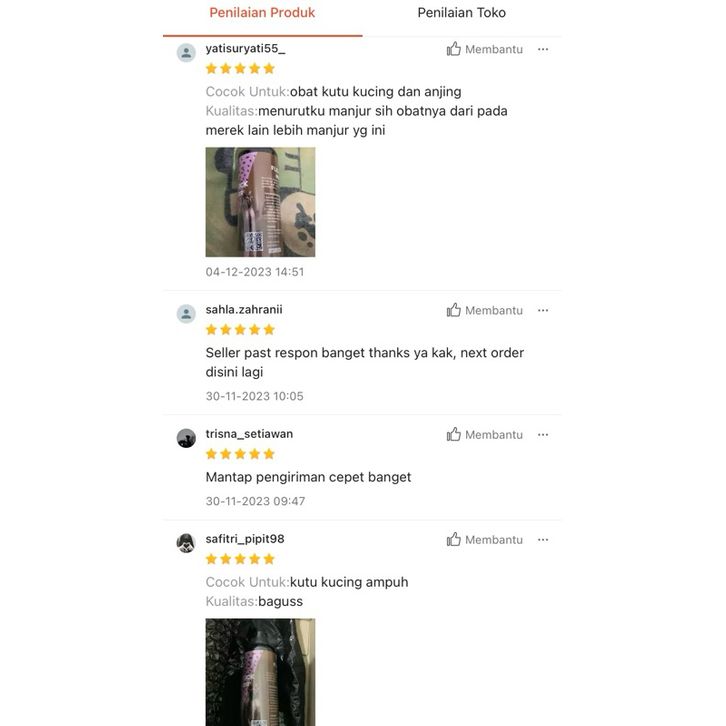Click safitri_pipit98 profile avatar
The width and height of the screenshot is (726, 726).
(186, 543)
